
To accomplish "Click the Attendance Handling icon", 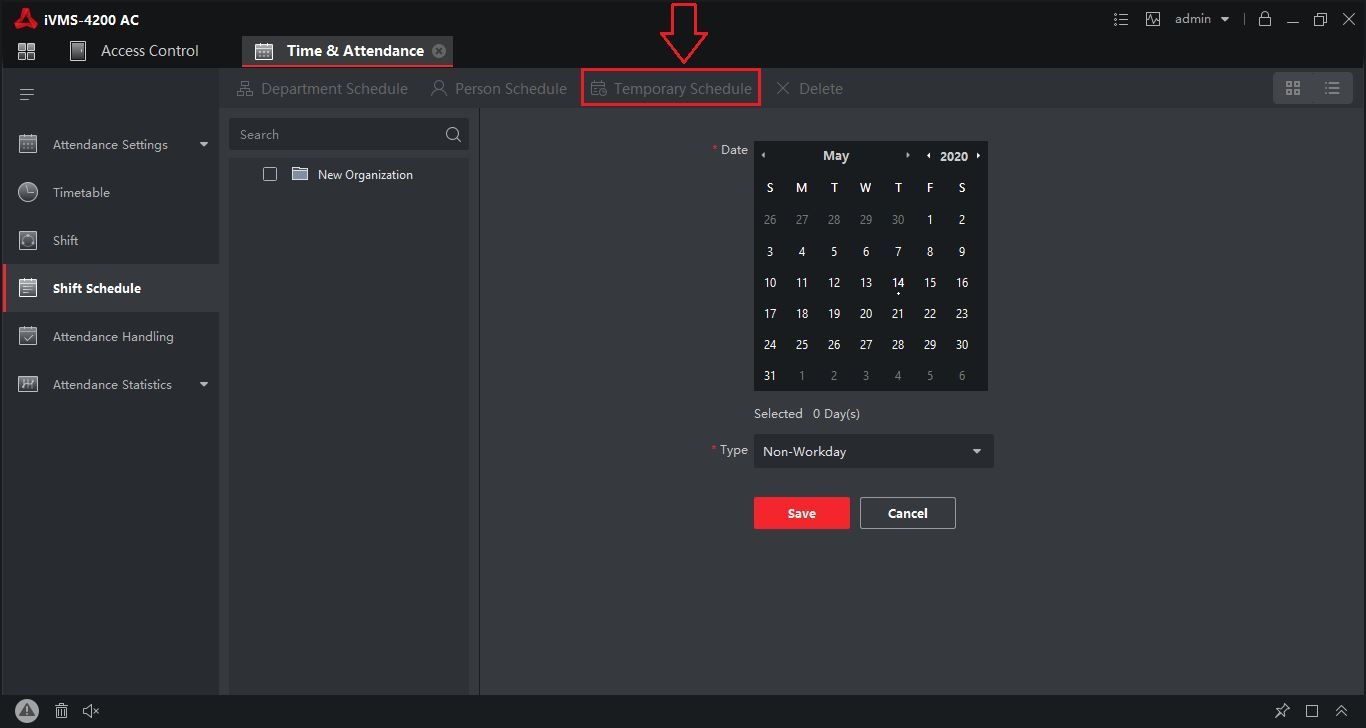I will tap(28, 337).
